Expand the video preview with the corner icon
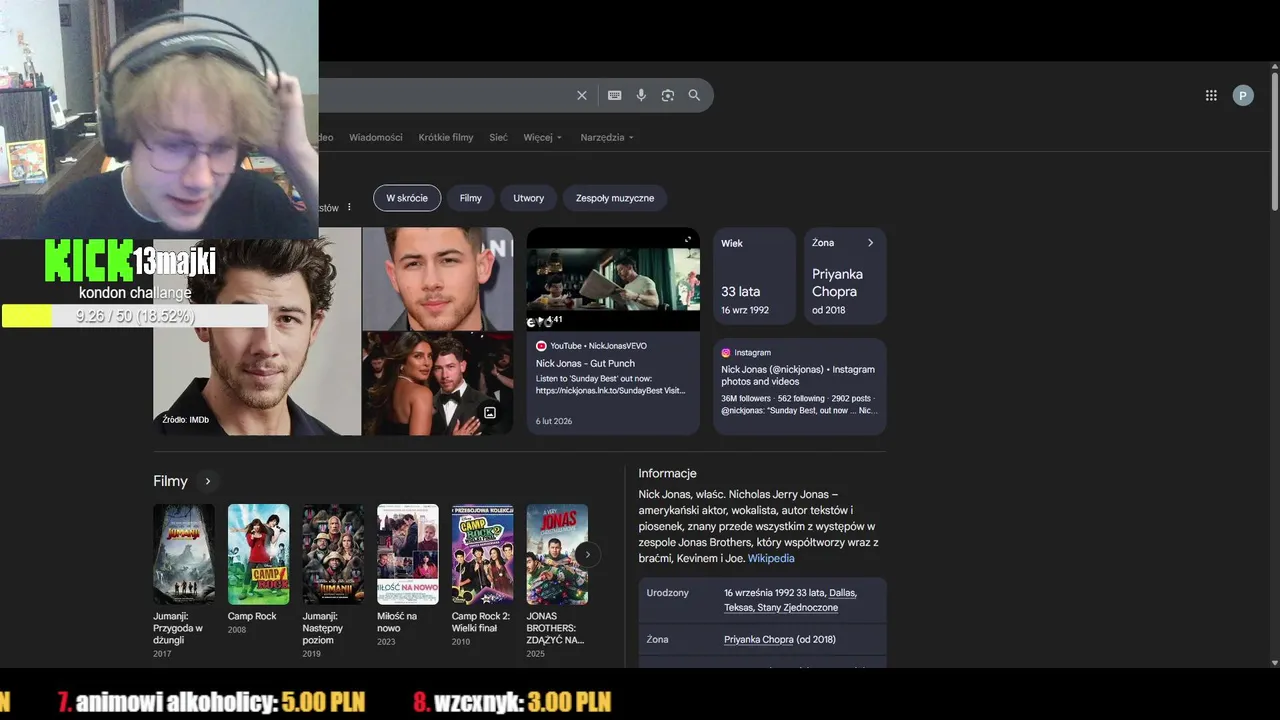 pos(687,240)
